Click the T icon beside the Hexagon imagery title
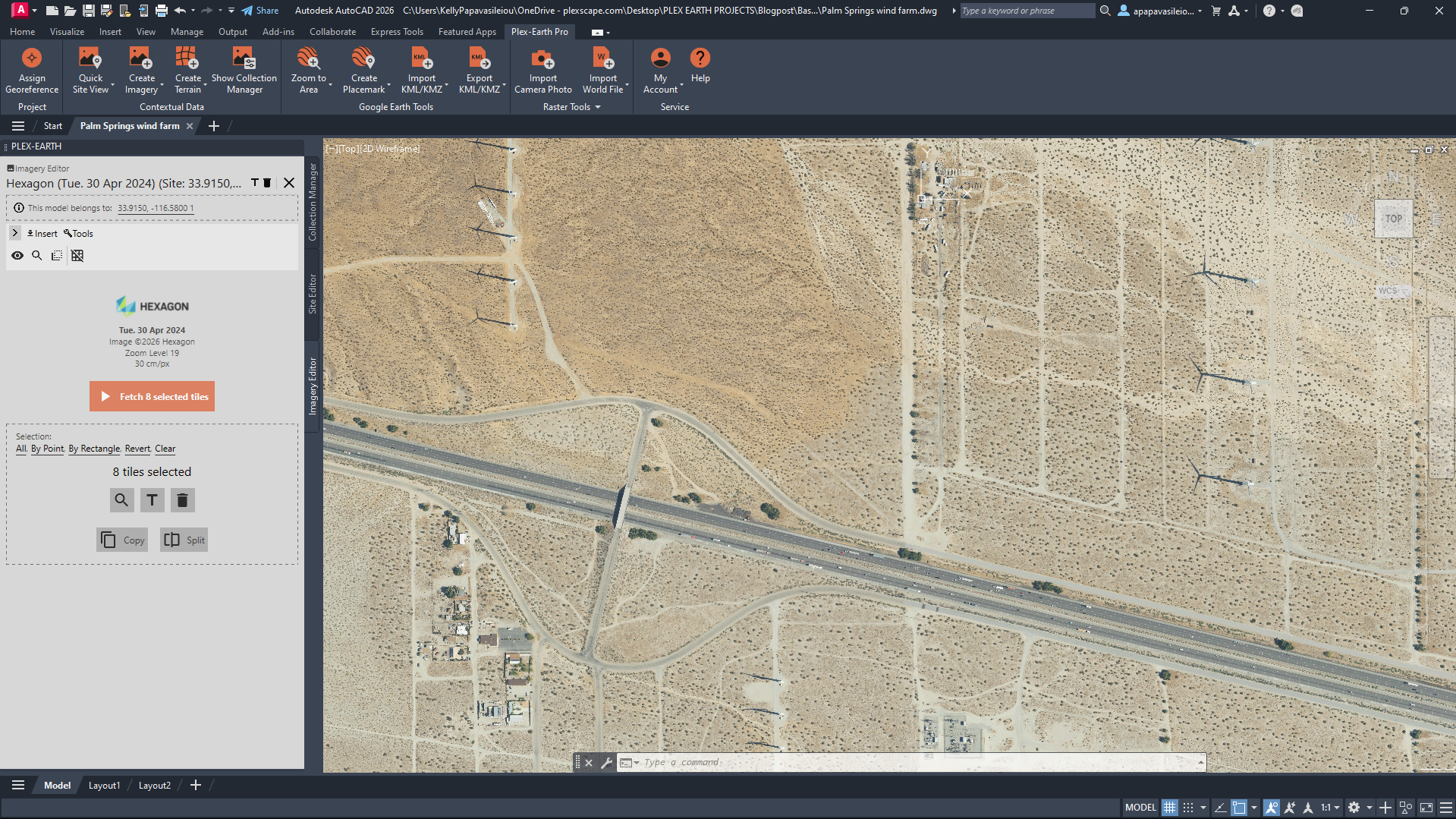Viewport: 1456px width, 819px height. click(255, 183)
